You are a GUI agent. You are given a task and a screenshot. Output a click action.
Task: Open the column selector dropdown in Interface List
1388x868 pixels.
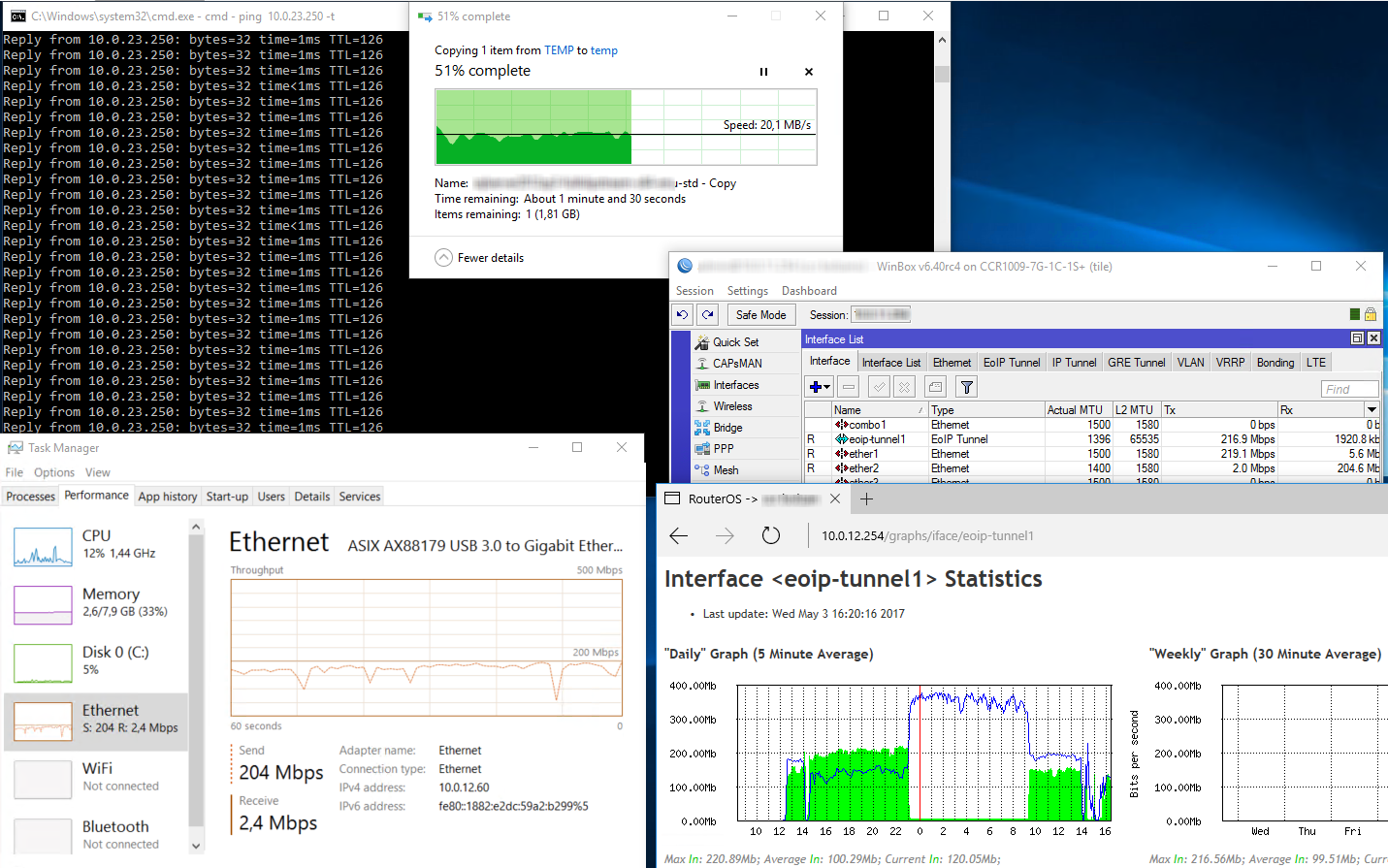(x=1372, y=410)
